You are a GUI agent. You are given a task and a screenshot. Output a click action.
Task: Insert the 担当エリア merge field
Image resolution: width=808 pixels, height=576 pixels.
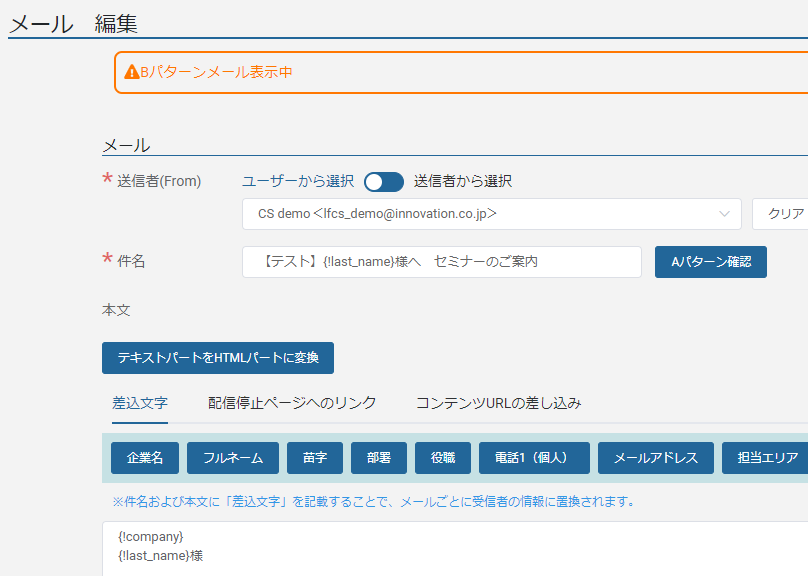[764, 458]
